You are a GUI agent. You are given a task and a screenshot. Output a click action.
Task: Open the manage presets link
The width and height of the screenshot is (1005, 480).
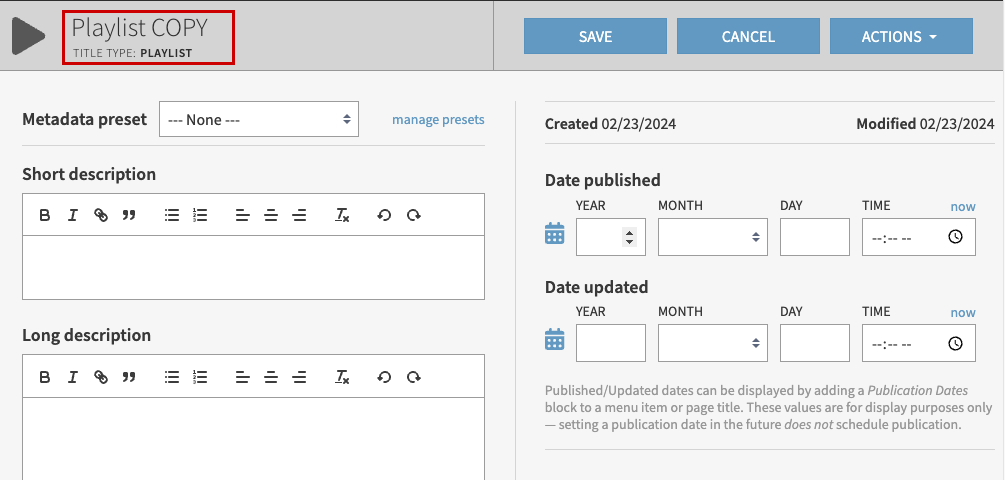click(x=438, y=119)
